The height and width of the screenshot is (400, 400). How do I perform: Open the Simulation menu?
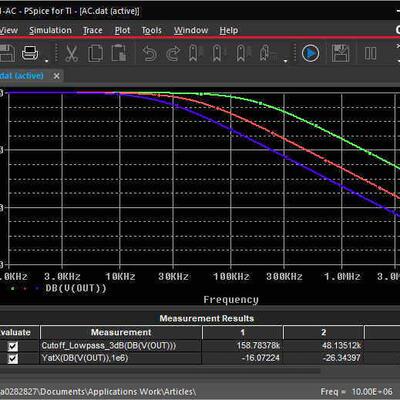coord(50,30)
